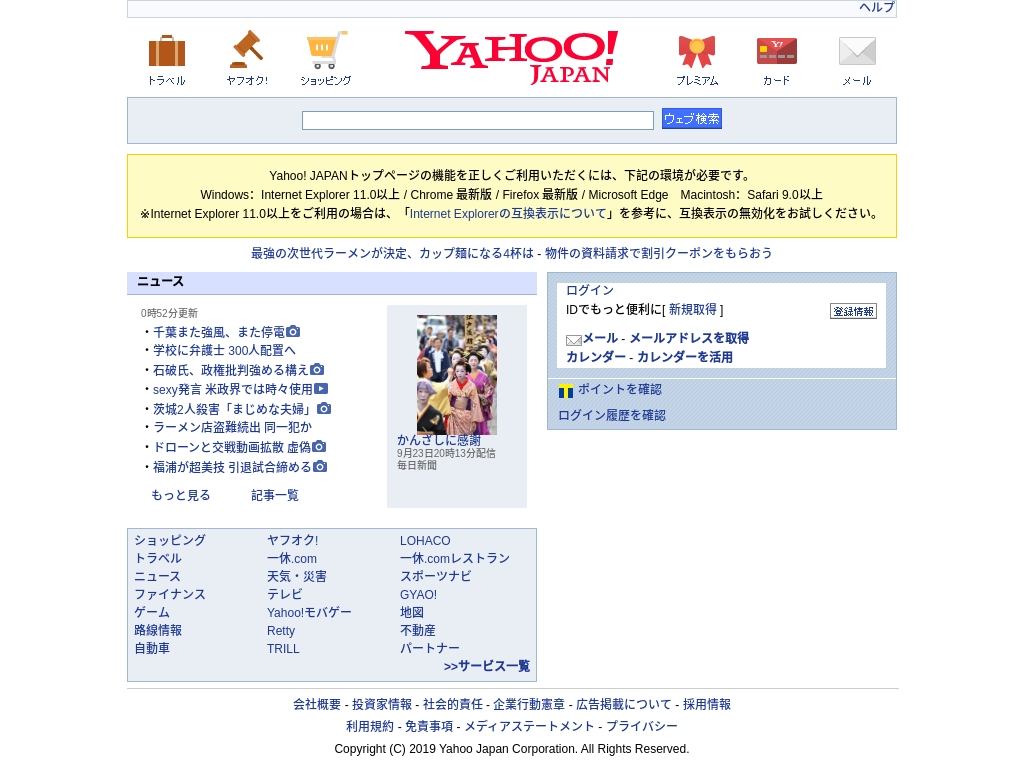Open LOHACO in the services list
Screen dimensions: 1024x768
coord(425,540)
